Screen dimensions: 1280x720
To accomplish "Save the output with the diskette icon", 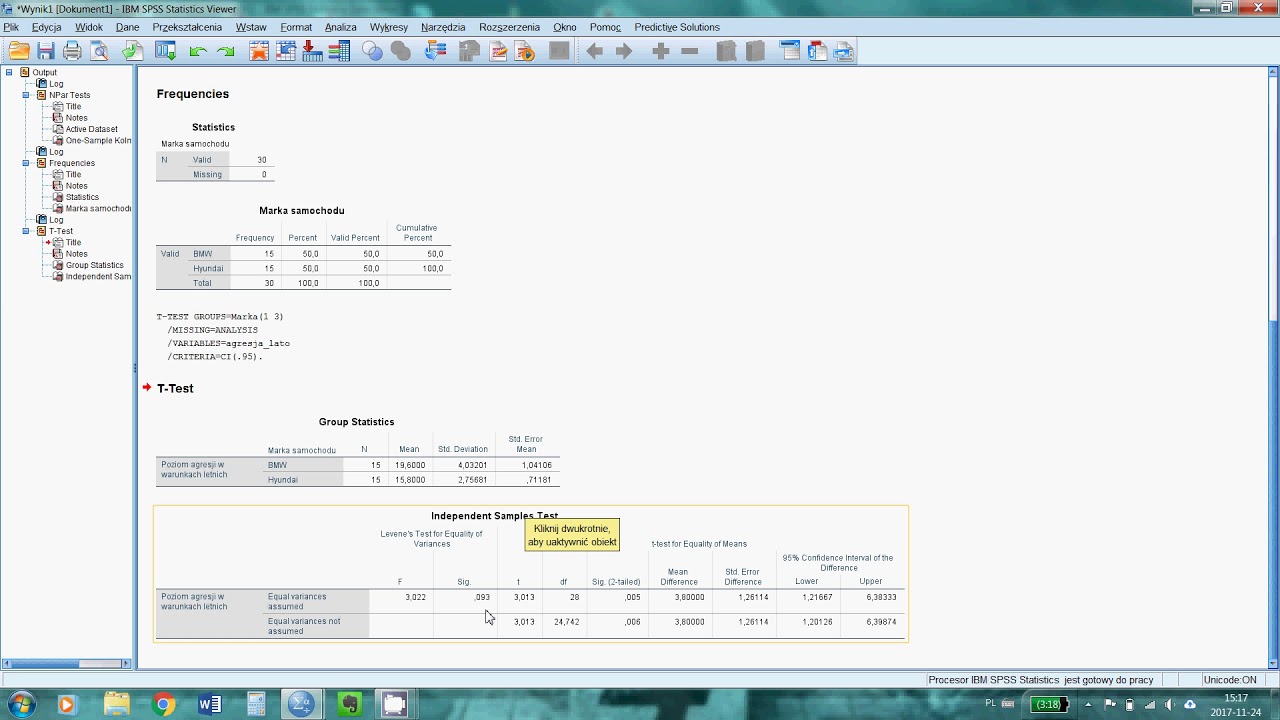I will click(x=45, y=51).
